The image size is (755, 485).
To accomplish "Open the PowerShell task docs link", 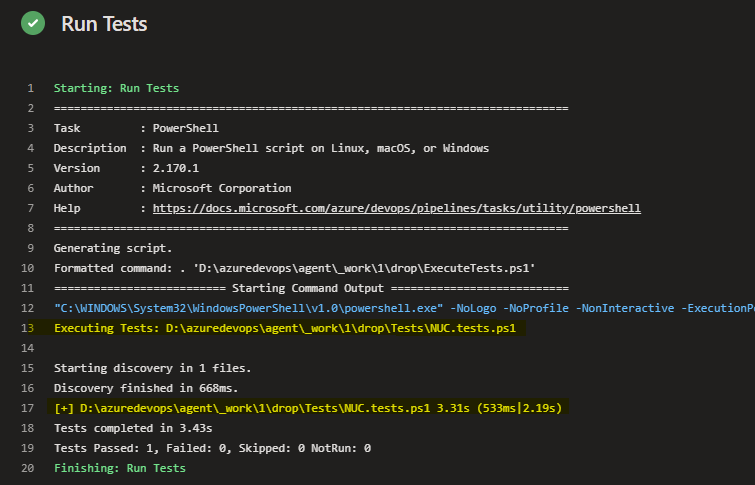I will pyautogui.click(x=397, y=208).
